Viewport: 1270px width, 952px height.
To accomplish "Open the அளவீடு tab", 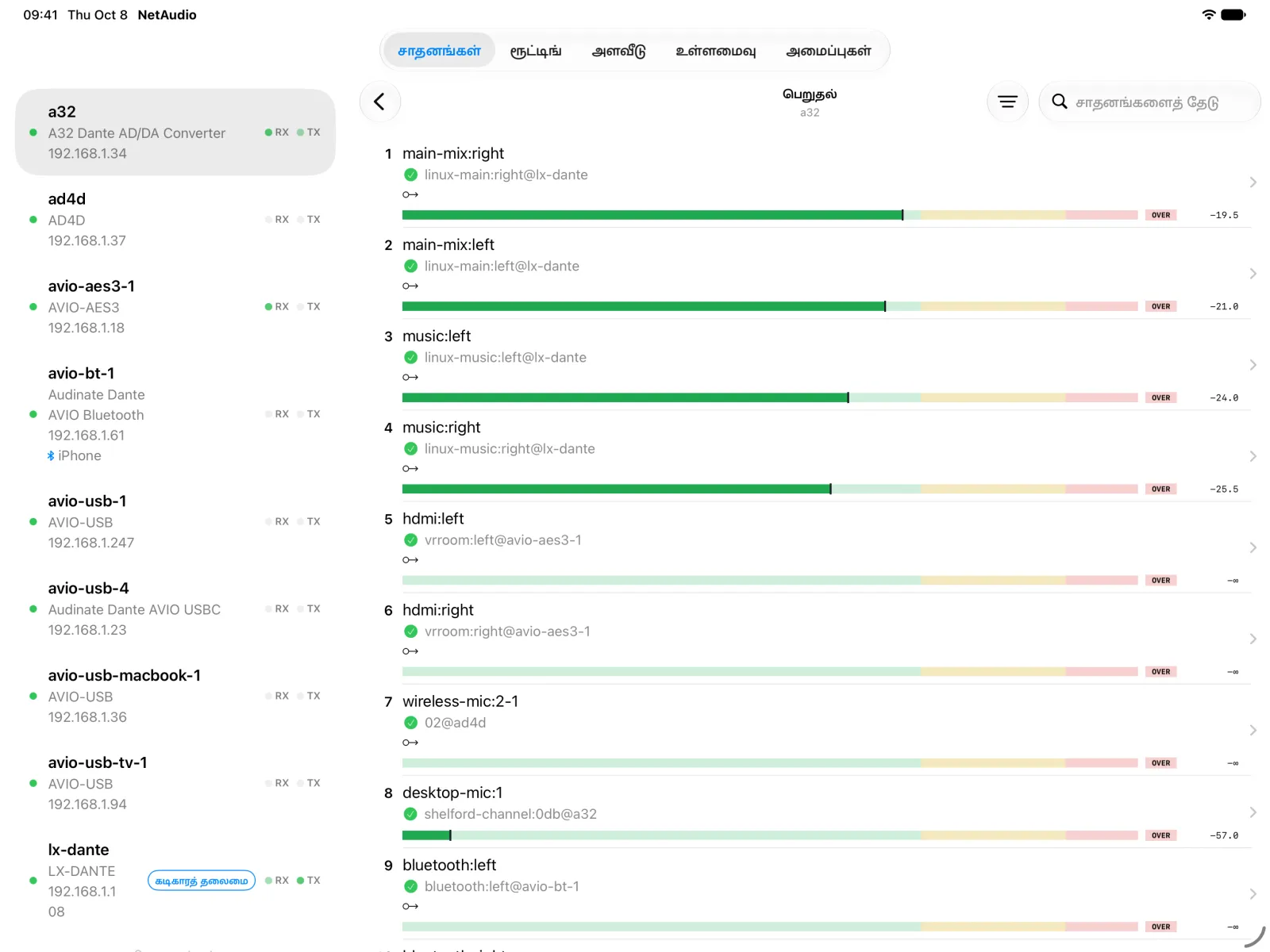I will [619, 51].
